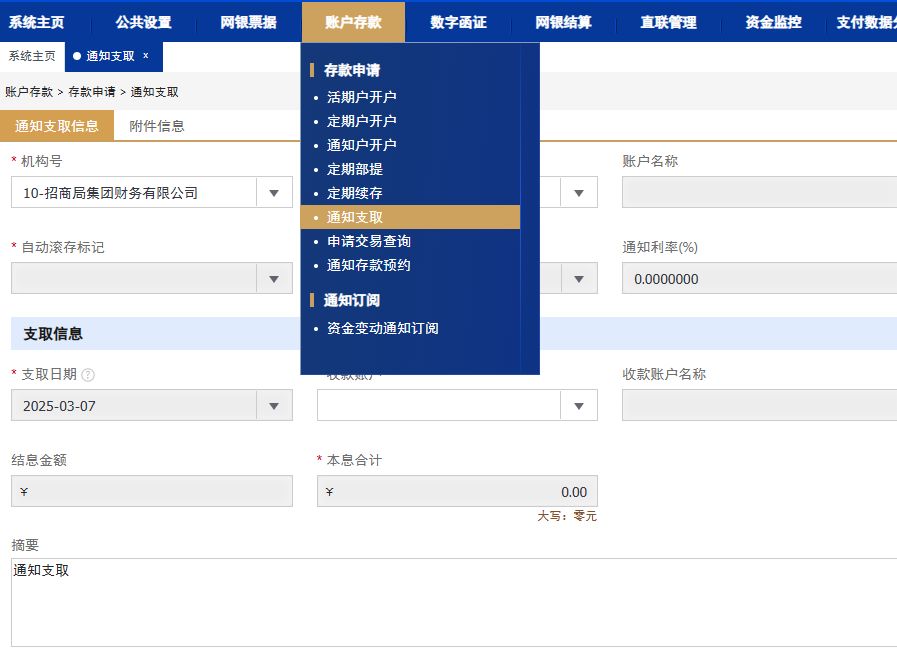Viewport: 897px width, 649px height.
Task: Click into the 摘要 text area
Action: 450,602
